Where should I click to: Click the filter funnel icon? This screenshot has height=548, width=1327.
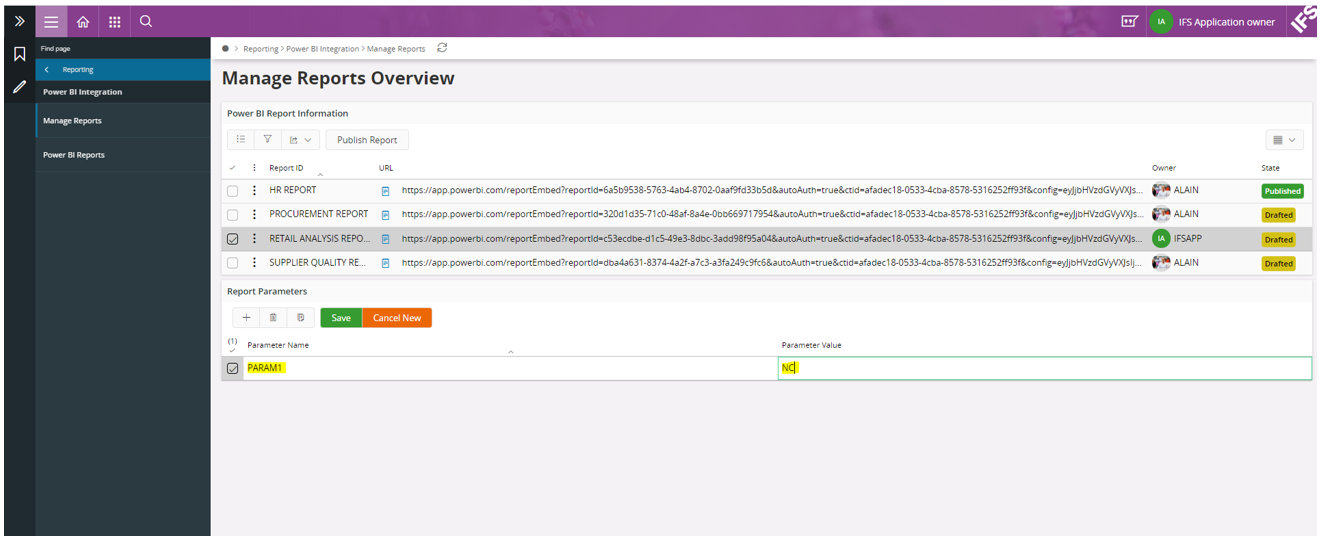coord(268,140)
